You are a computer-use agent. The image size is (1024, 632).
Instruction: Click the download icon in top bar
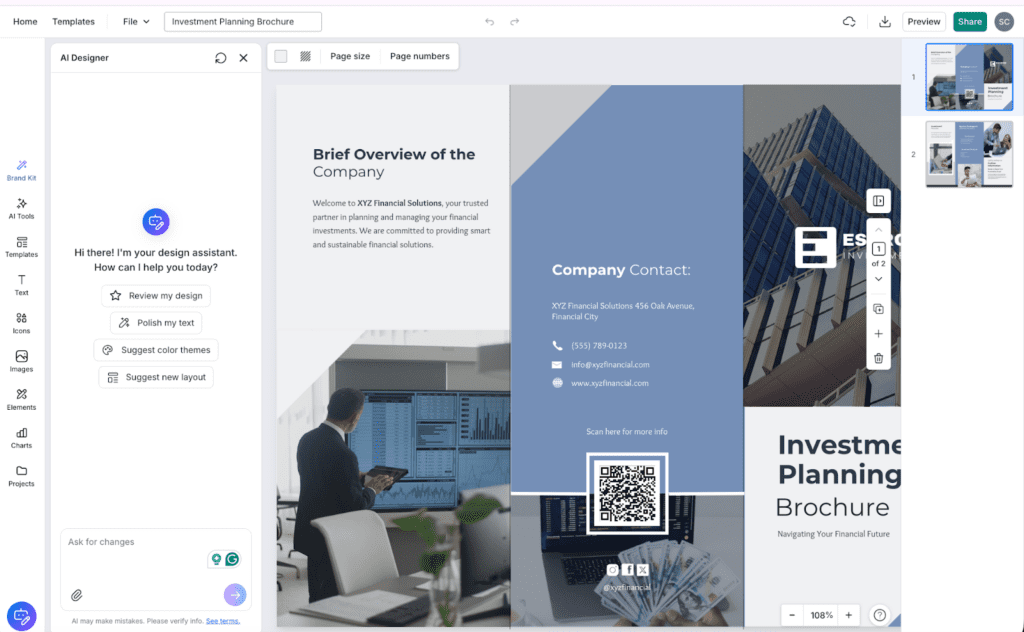[x=884, y=21]
